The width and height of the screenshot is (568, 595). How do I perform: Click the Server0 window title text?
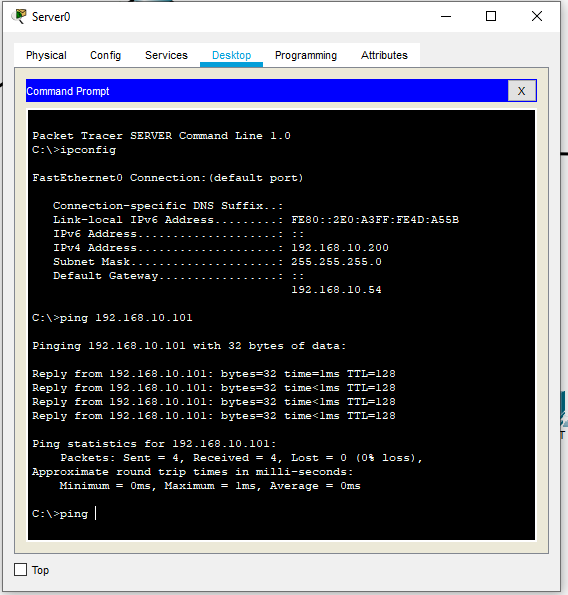click(51, 17)
